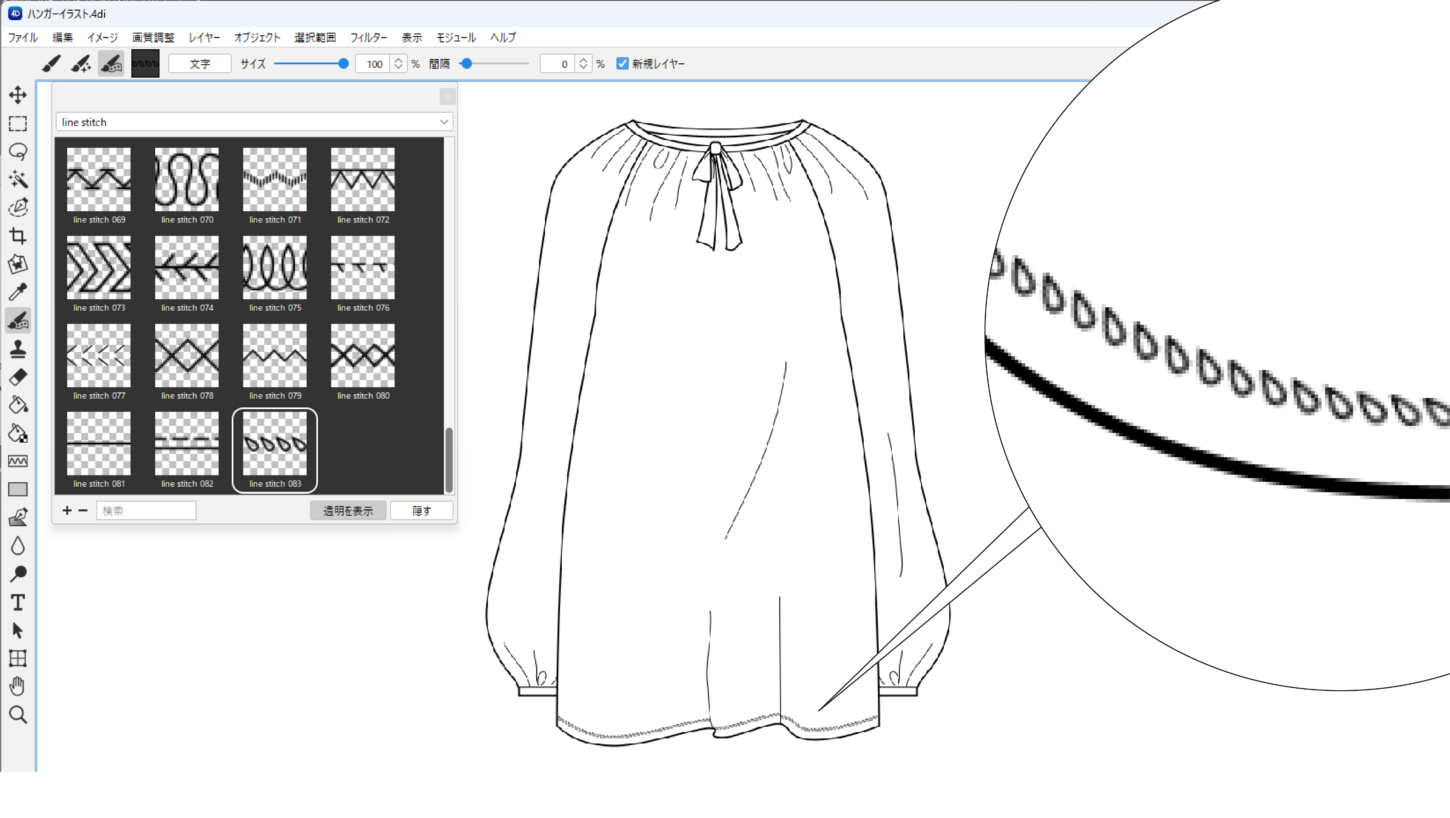Choose the Text tool
The width and height of the screenshot is (1450, 818).
click(x=18, y=602)
